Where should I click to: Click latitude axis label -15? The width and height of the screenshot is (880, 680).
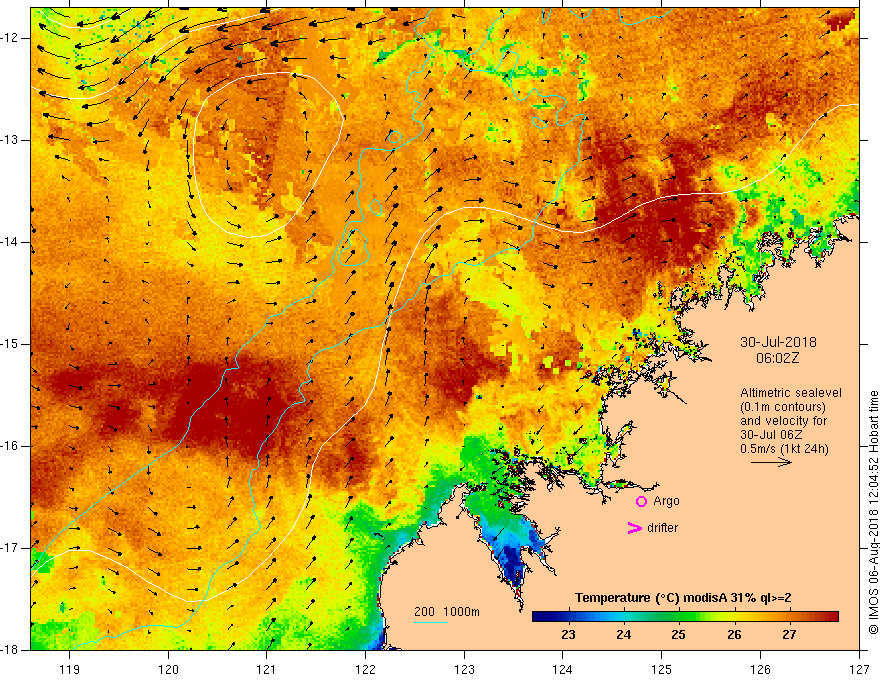pos(11,344)
